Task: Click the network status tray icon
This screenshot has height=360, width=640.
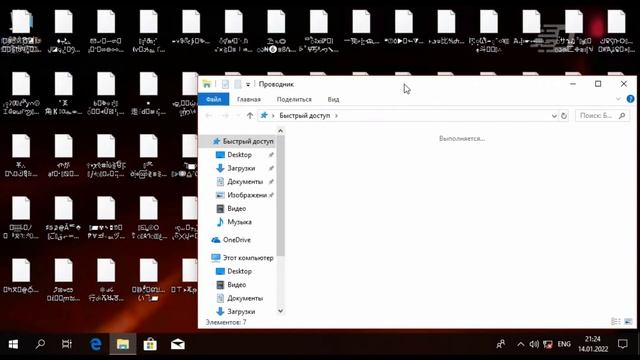Action: tap(548, 344)
